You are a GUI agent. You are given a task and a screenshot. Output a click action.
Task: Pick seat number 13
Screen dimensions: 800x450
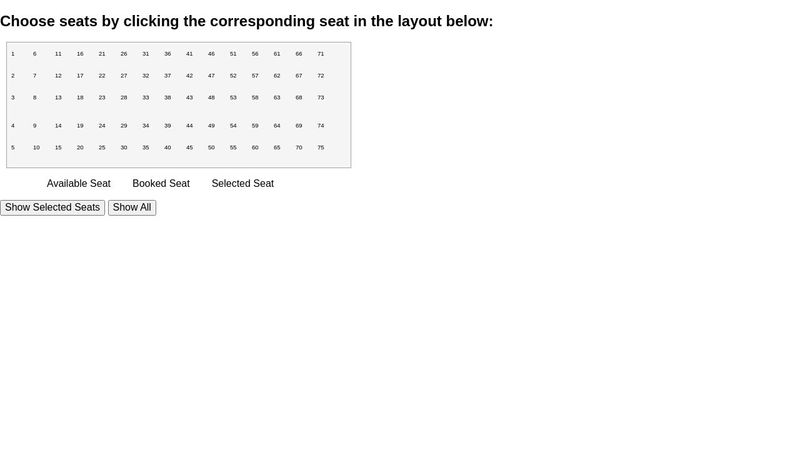click(x=58, y=98)
